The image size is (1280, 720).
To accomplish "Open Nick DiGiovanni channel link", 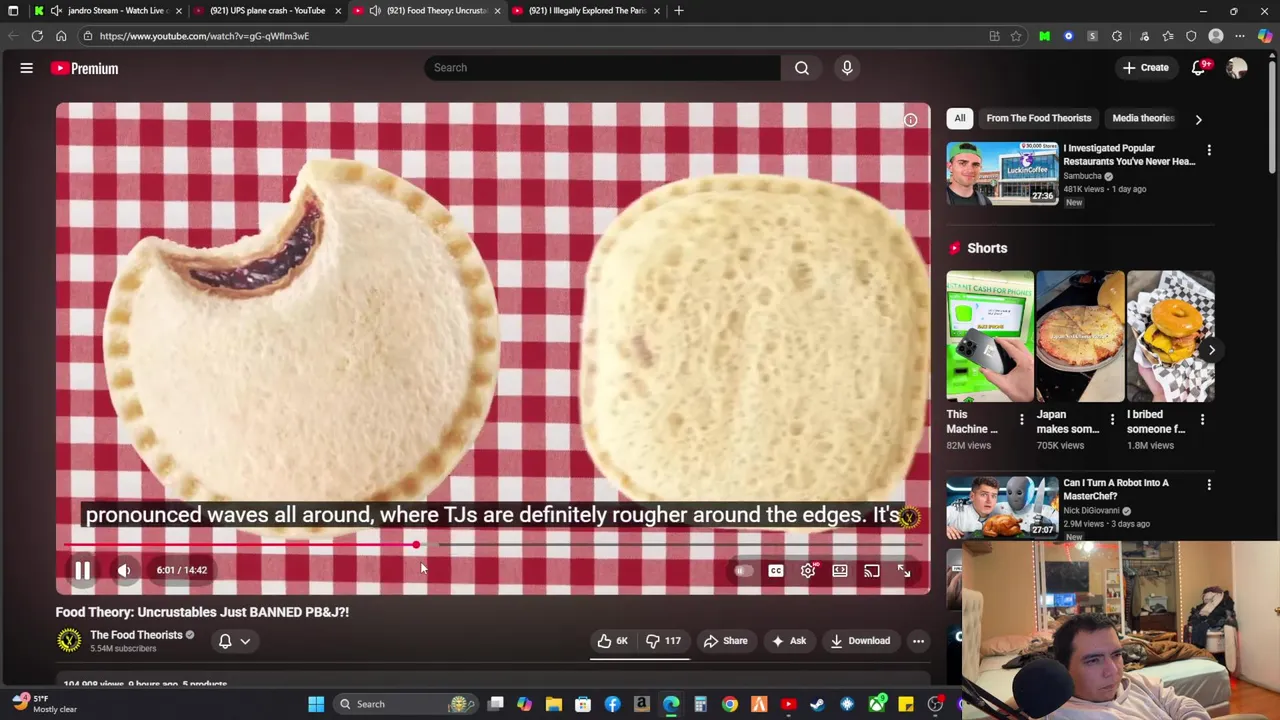I will coord(1091,511).
